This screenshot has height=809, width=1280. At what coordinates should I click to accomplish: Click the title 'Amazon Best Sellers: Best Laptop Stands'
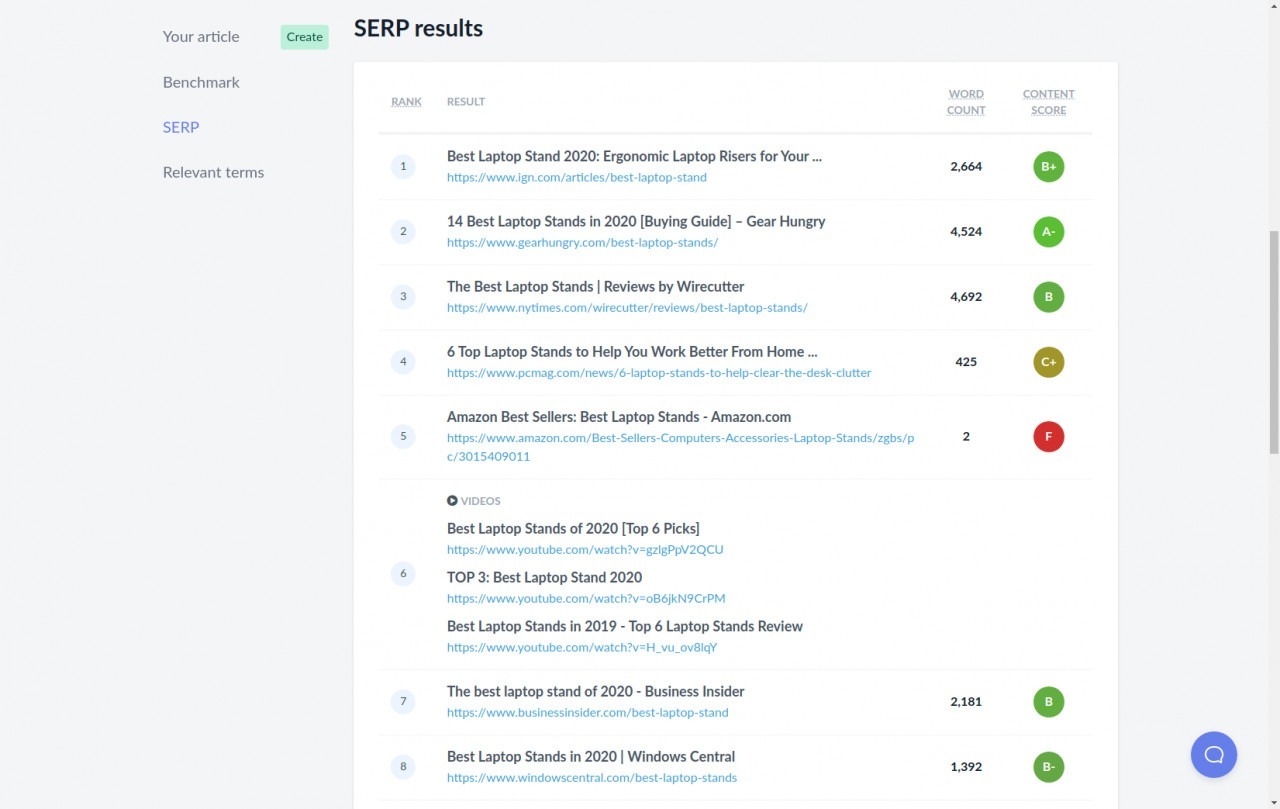619,417
